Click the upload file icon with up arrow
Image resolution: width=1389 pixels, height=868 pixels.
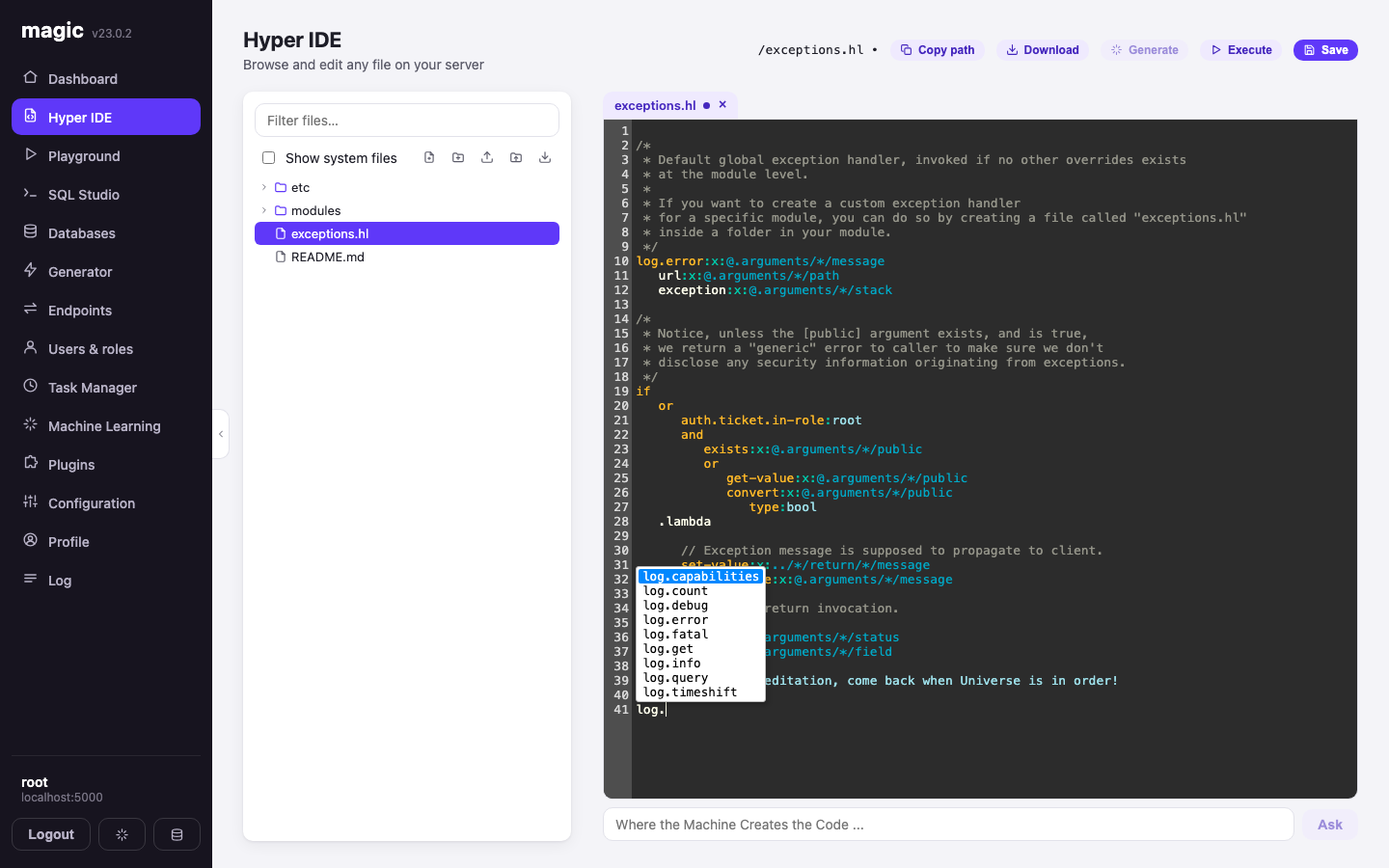487,157
